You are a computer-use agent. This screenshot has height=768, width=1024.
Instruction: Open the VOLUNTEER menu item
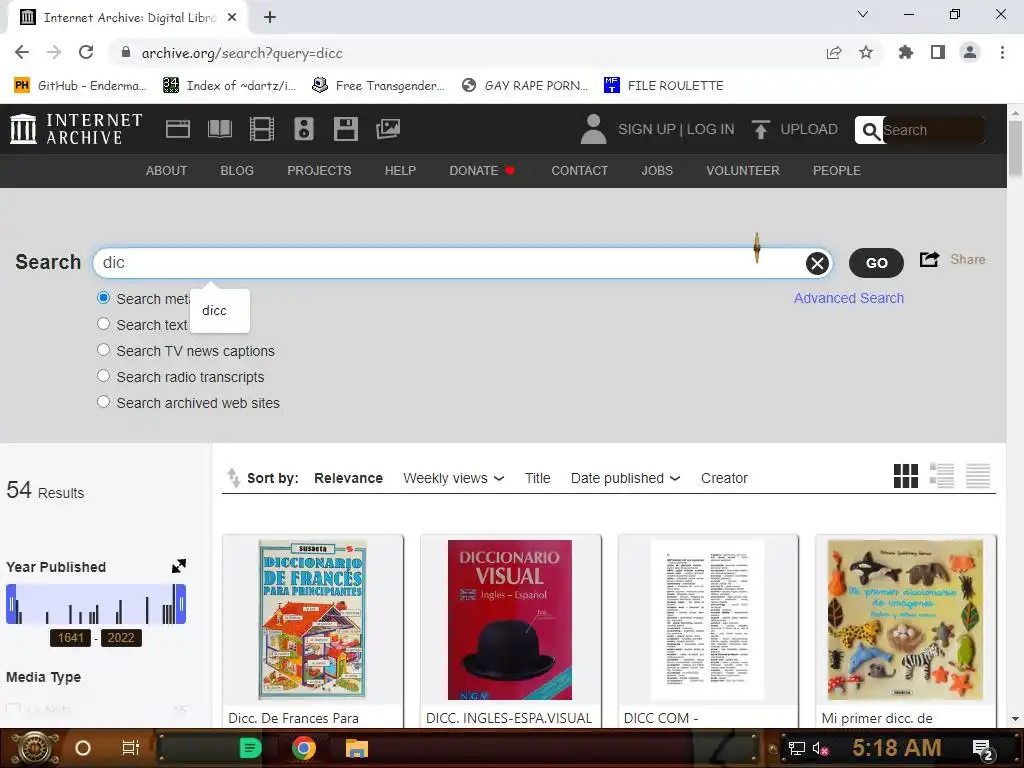pos(743,170)
